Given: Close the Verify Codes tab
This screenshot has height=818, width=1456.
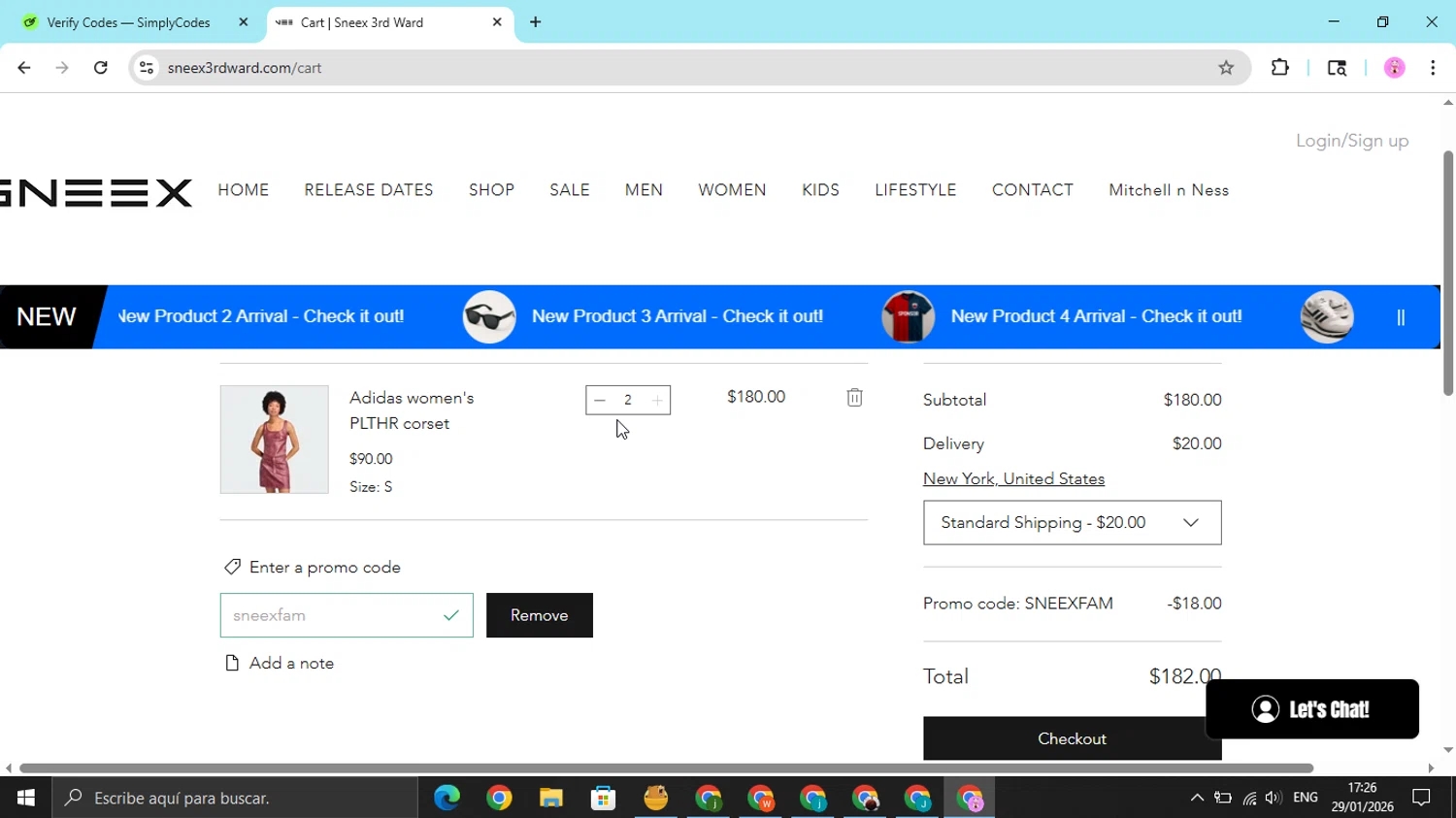Looking at the screenshot, I should point(244,22).
